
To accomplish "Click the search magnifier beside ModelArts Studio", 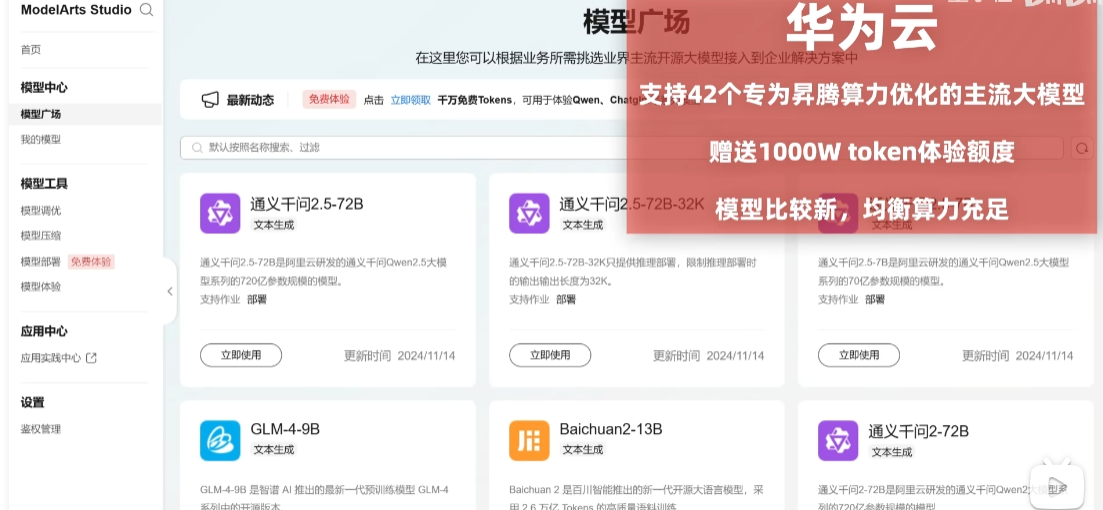I will (147, 10).
